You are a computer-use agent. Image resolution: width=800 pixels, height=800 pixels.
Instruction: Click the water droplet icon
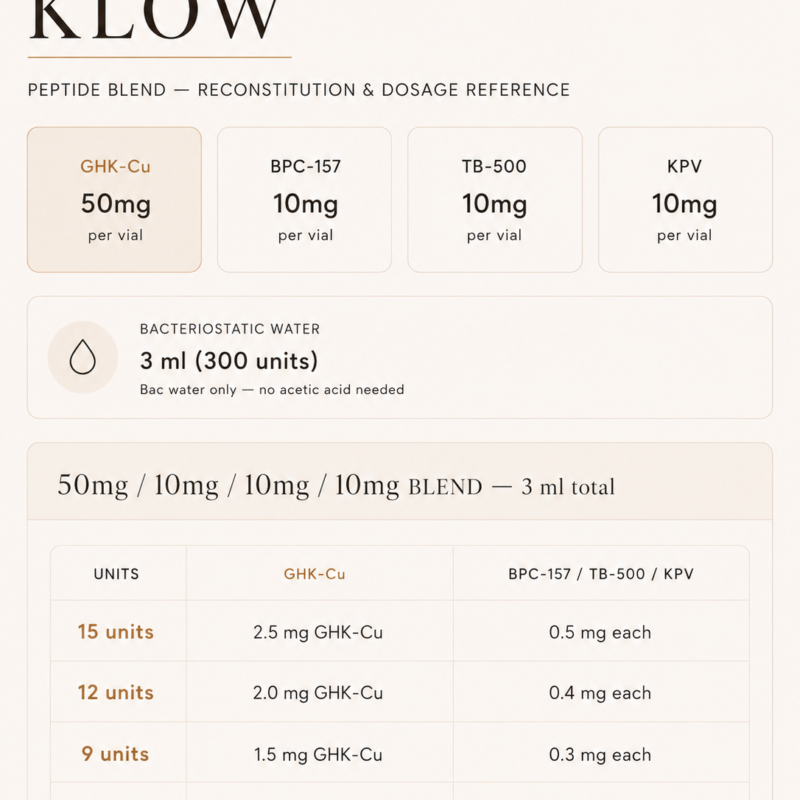coord(83,357)
